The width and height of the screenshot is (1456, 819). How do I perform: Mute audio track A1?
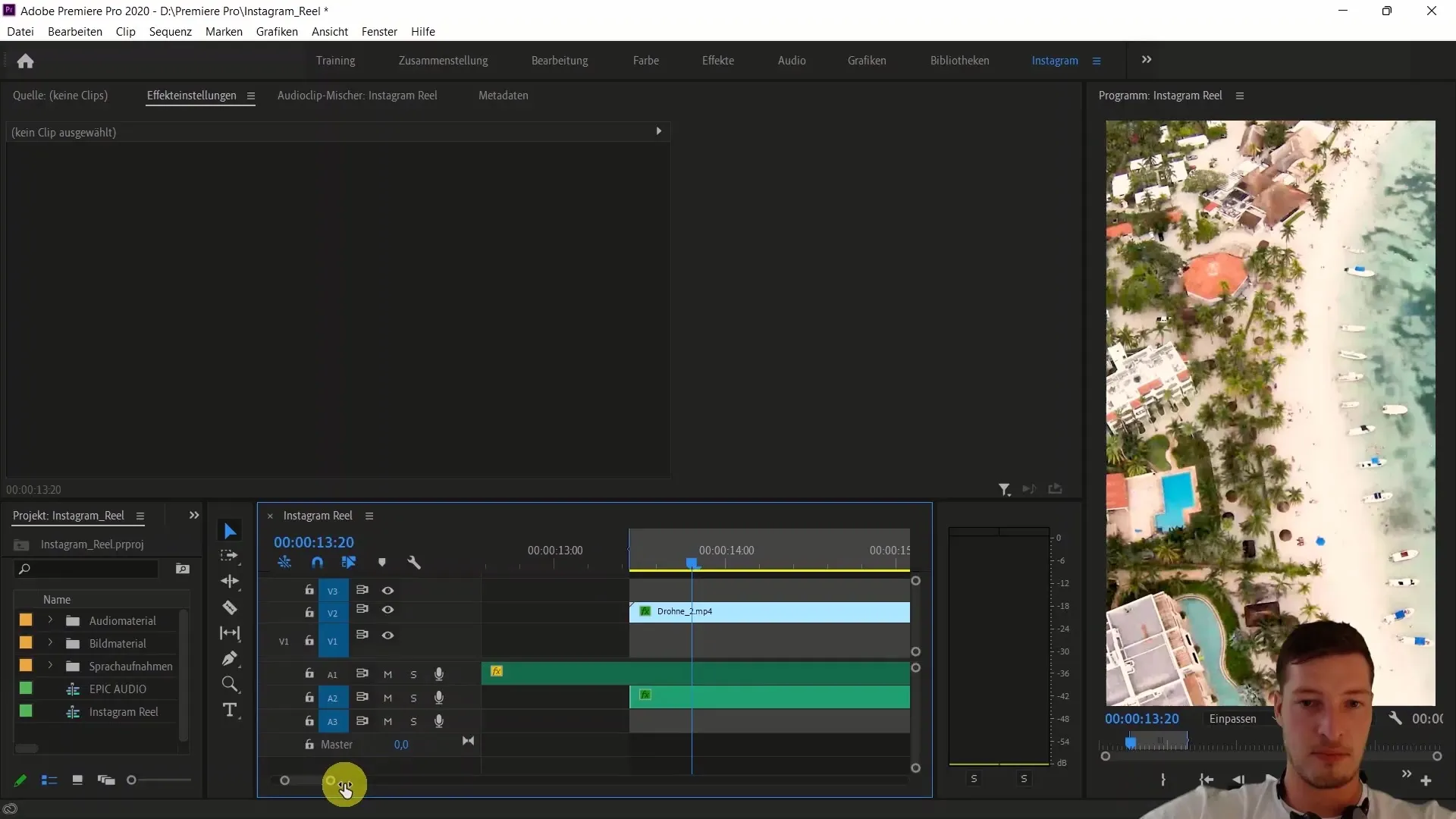[x=388, y=675]
